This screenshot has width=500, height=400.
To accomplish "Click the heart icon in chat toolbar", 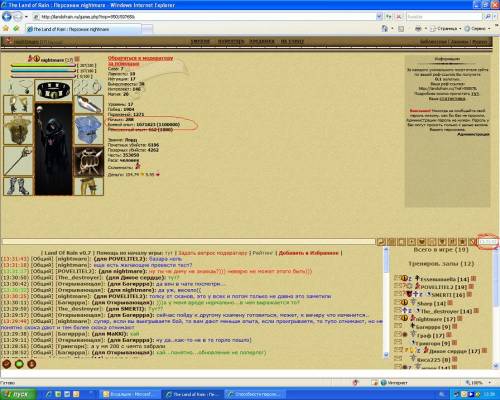I will coord(422,242).
